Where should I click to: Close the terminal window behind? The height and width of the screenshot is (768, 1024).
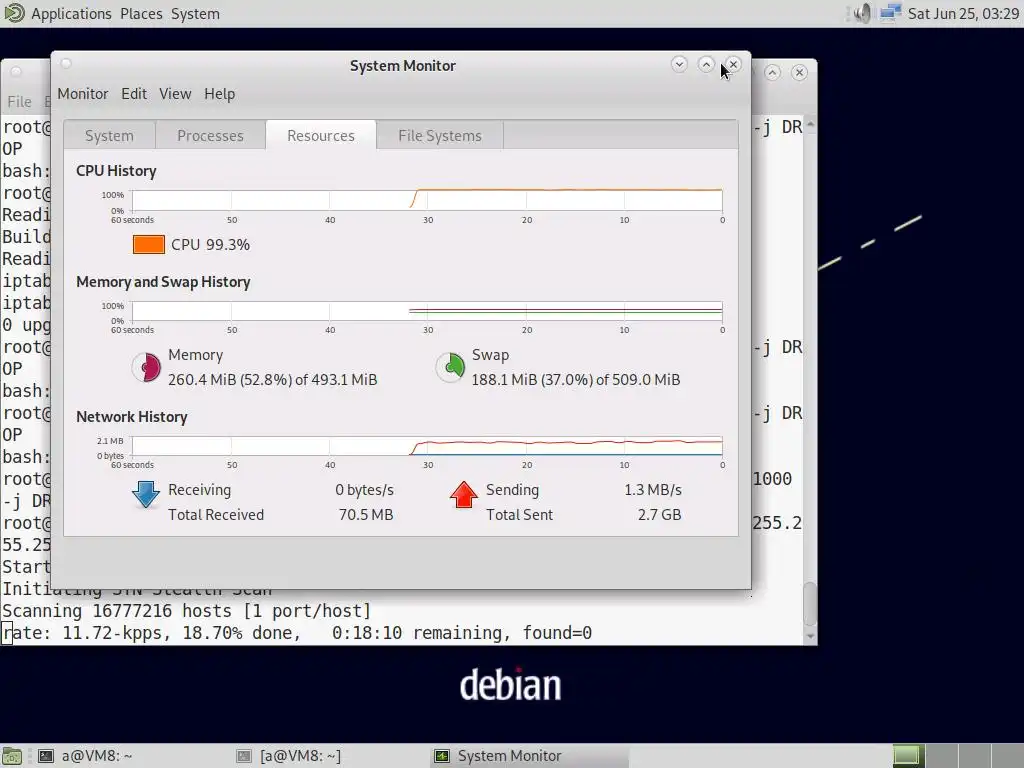tap(799, 72)
